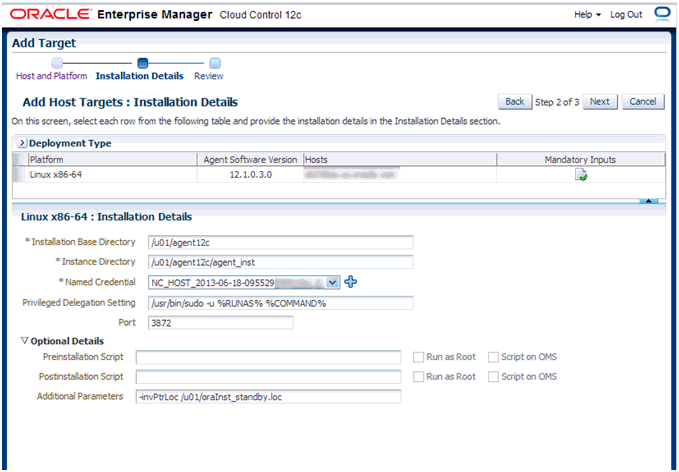Click the Additional Parameters field
Image resolution: width=679 pixels, height=472 pixels.
pyautogui.click(x=268, y=397)
